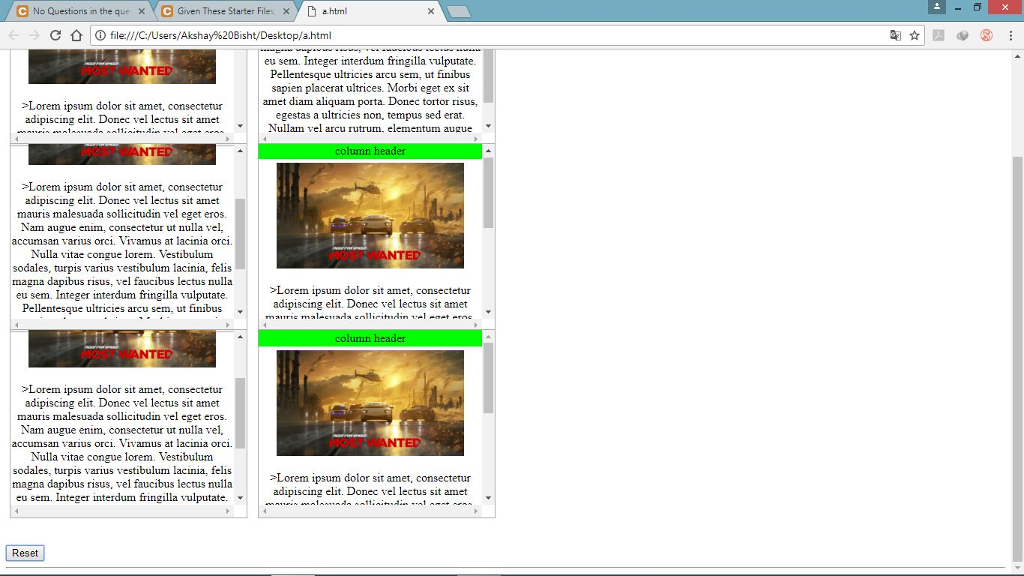Minimize the Chrome window
Viewport: 1024px width, 576px height.
pyautogui.click(x=957, y=7)
